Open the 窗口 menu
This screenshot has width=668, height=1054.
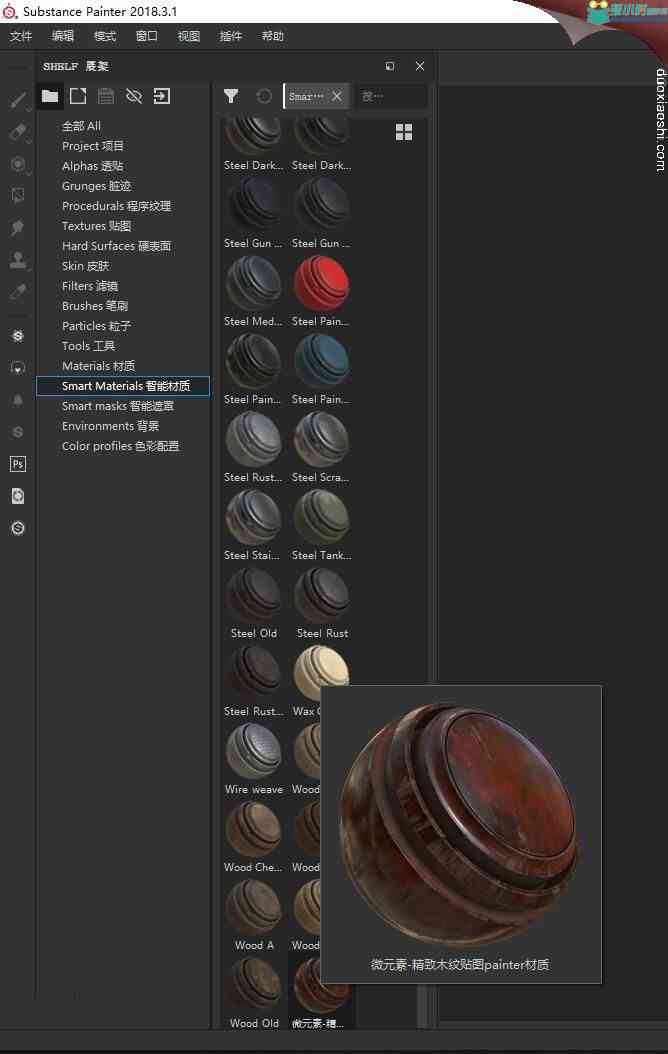(147, 36)
